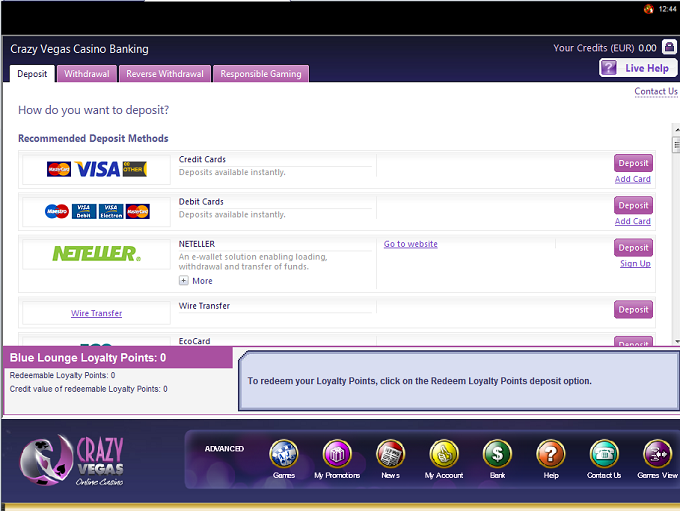Click the scrollbar down arrow

[677, 341]
